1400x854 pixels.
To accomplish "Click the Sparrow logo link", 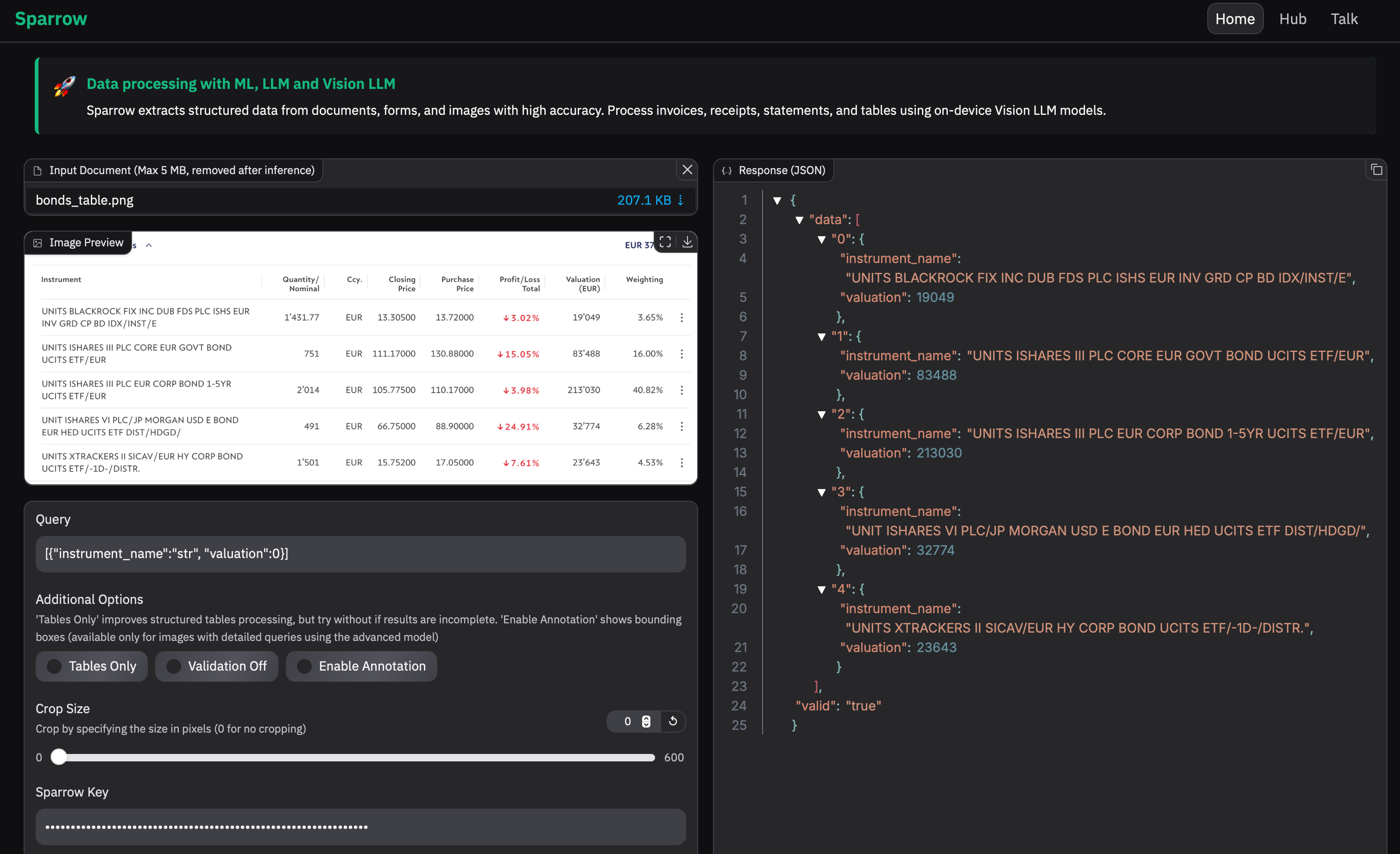I will click(x=51, y=19).
